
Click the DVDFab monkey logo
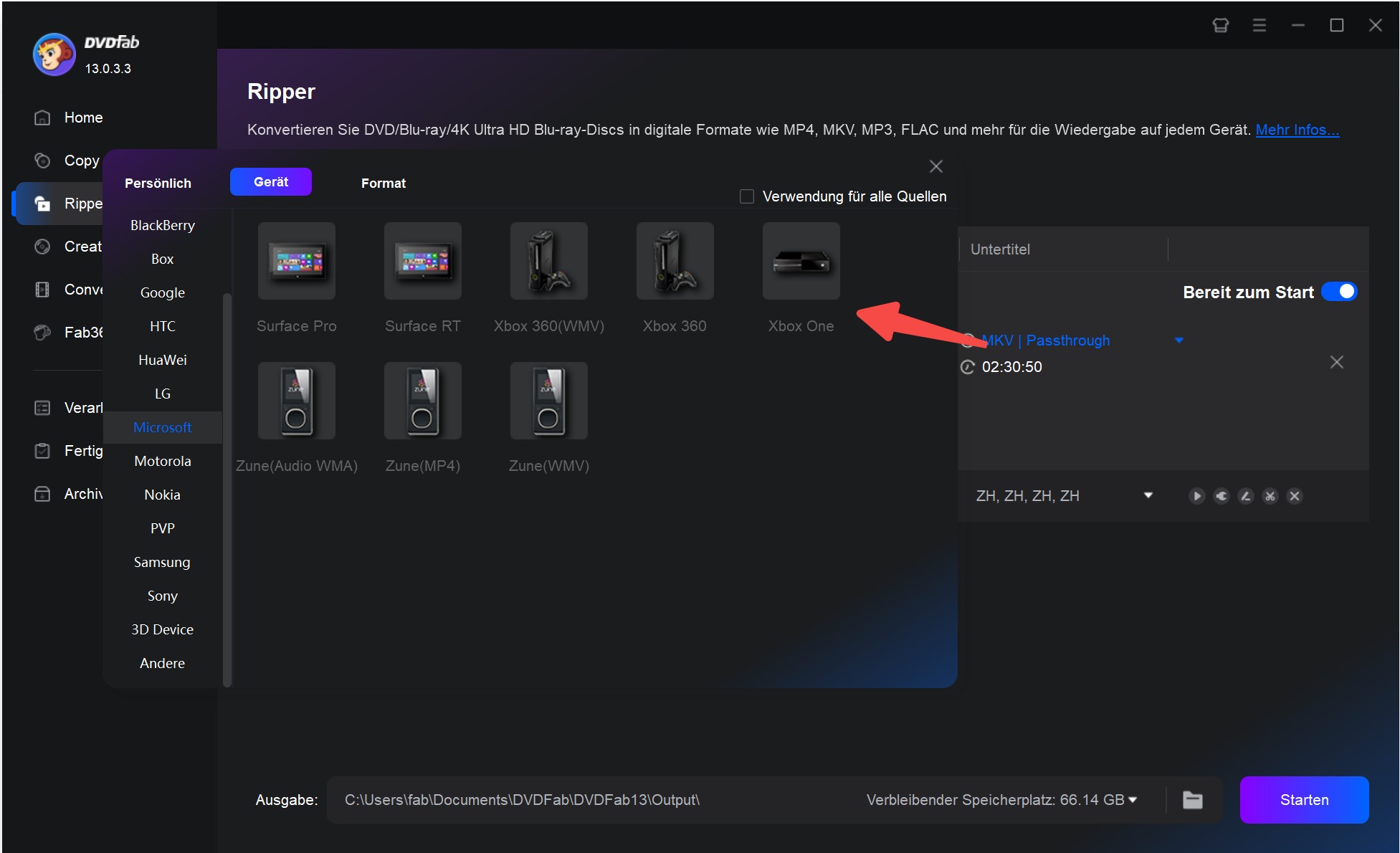click(54, 54)
